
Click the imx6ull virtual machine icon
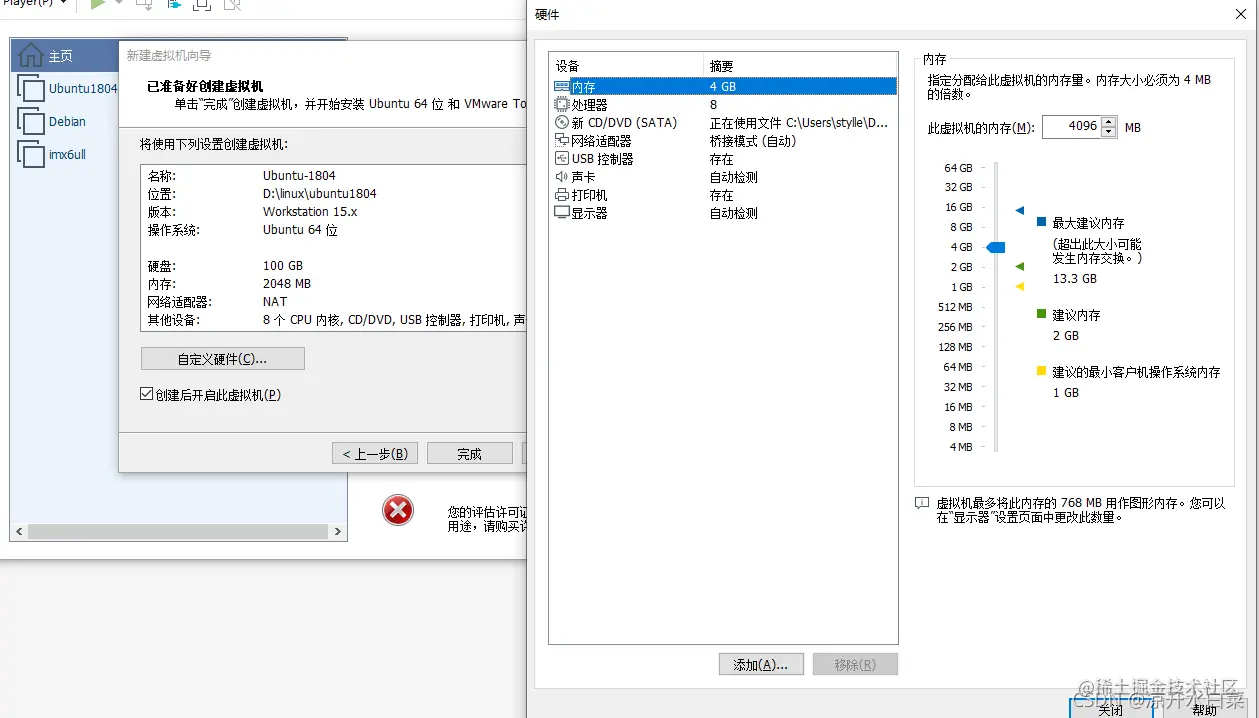tap(31, 154)
